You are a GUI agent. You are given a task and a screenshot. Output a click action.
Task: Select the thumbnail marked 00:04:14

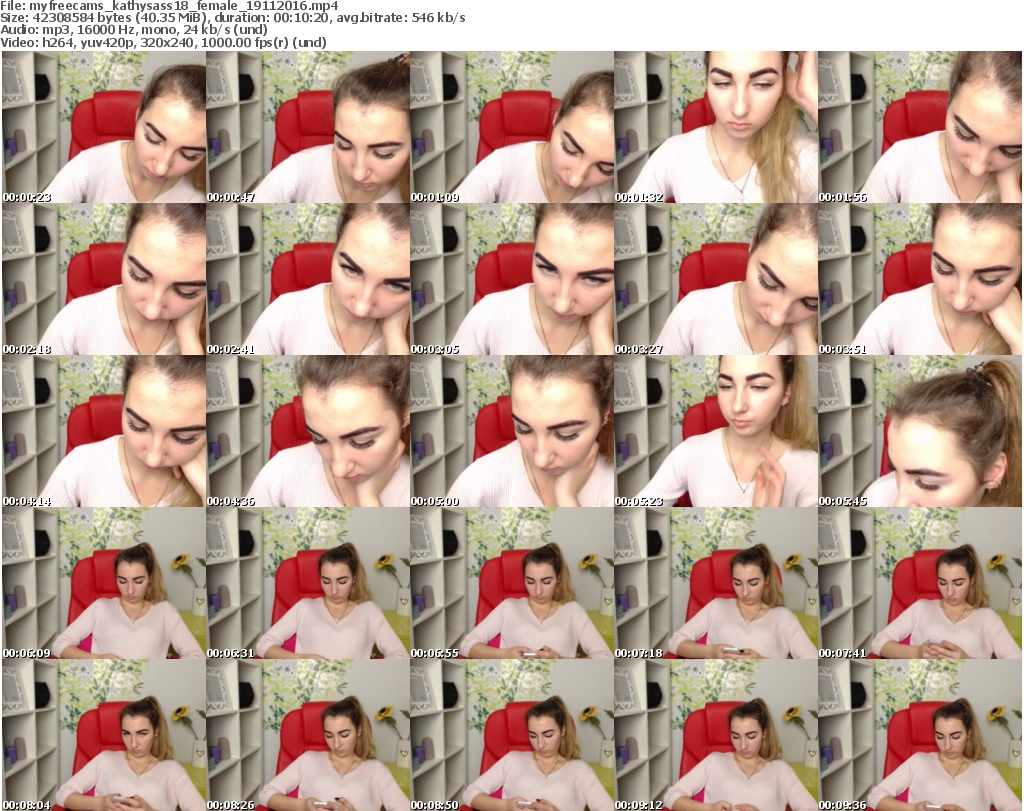104,431
